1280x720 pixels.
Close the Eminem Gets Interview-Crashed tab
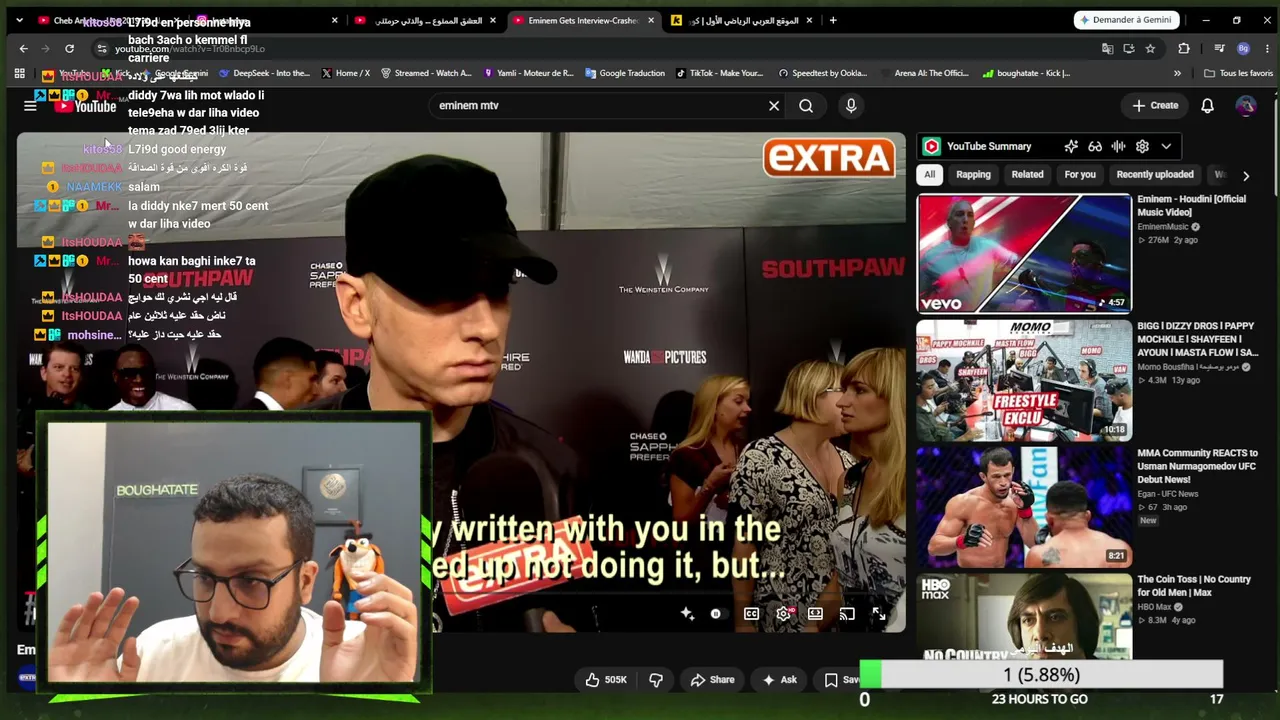[651, 20]
